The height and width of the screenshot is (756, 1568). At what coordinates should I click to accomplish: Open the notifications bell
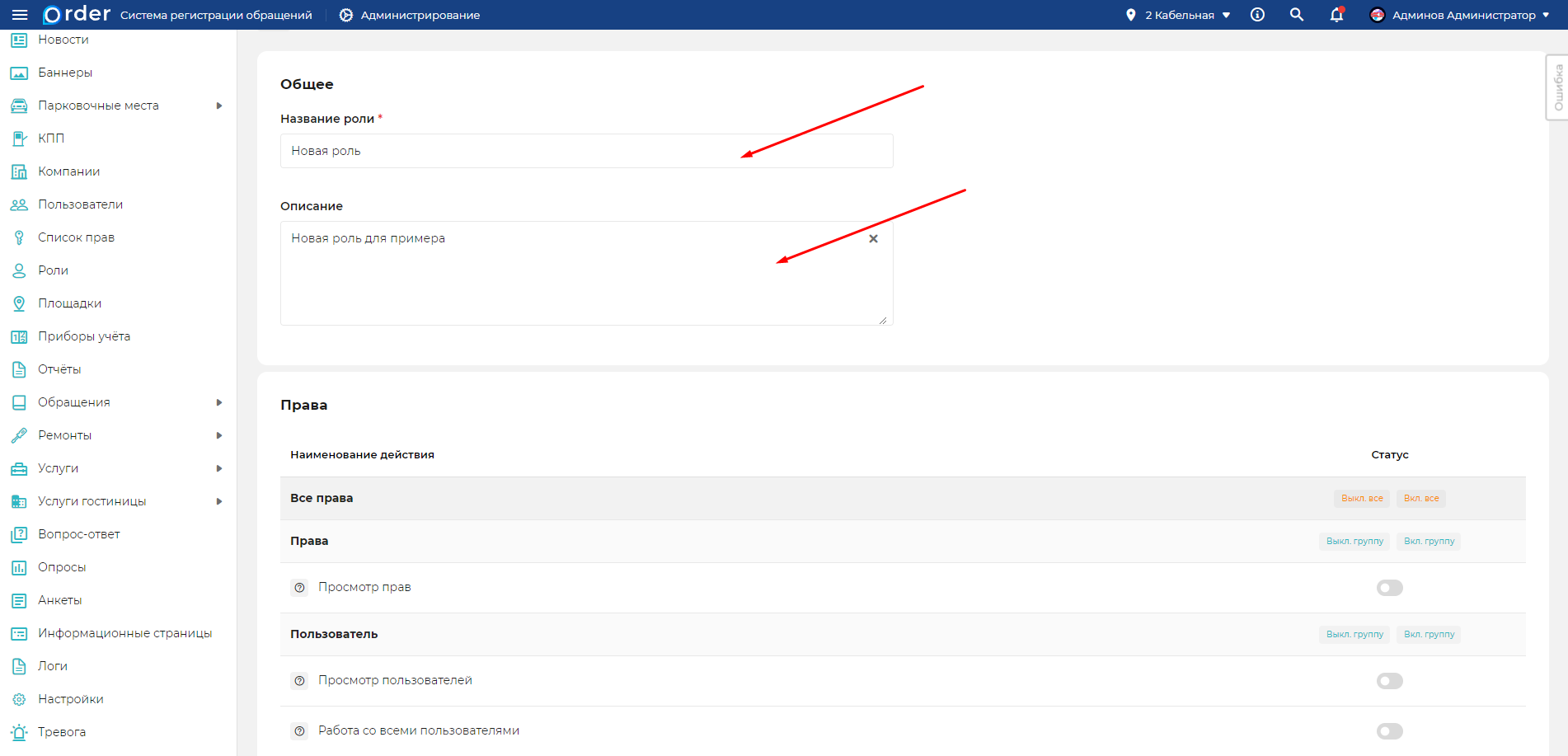coord(1336,15)
